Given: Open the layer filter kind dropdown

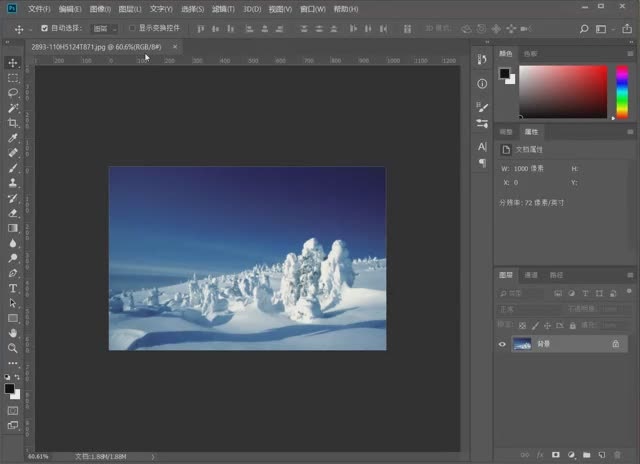Looking at the screenshot, I should (x=520, y=293).
